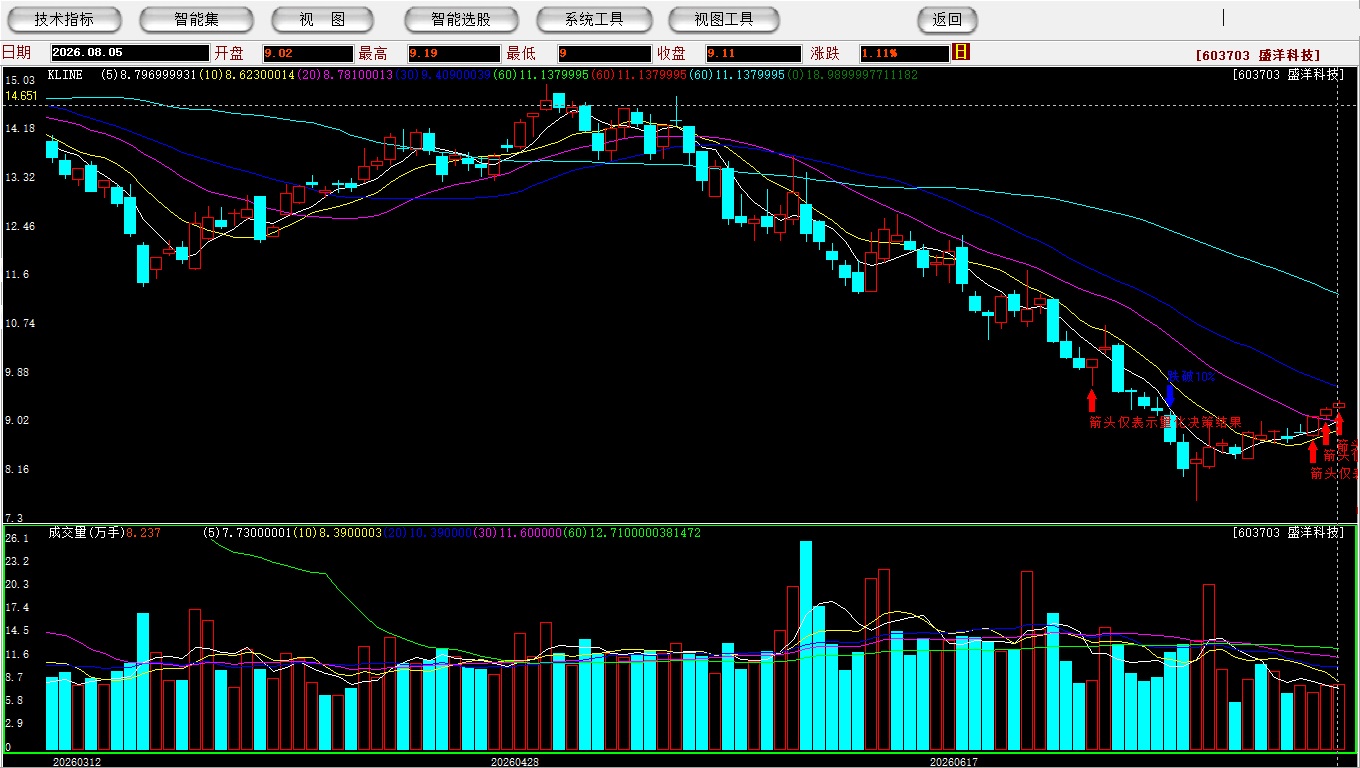The width and height of the screenshot is (1360, 768).
Task: Click the volume (60)12.7100000381472 value
Action: pyautogui.click(x=633, y=533)
